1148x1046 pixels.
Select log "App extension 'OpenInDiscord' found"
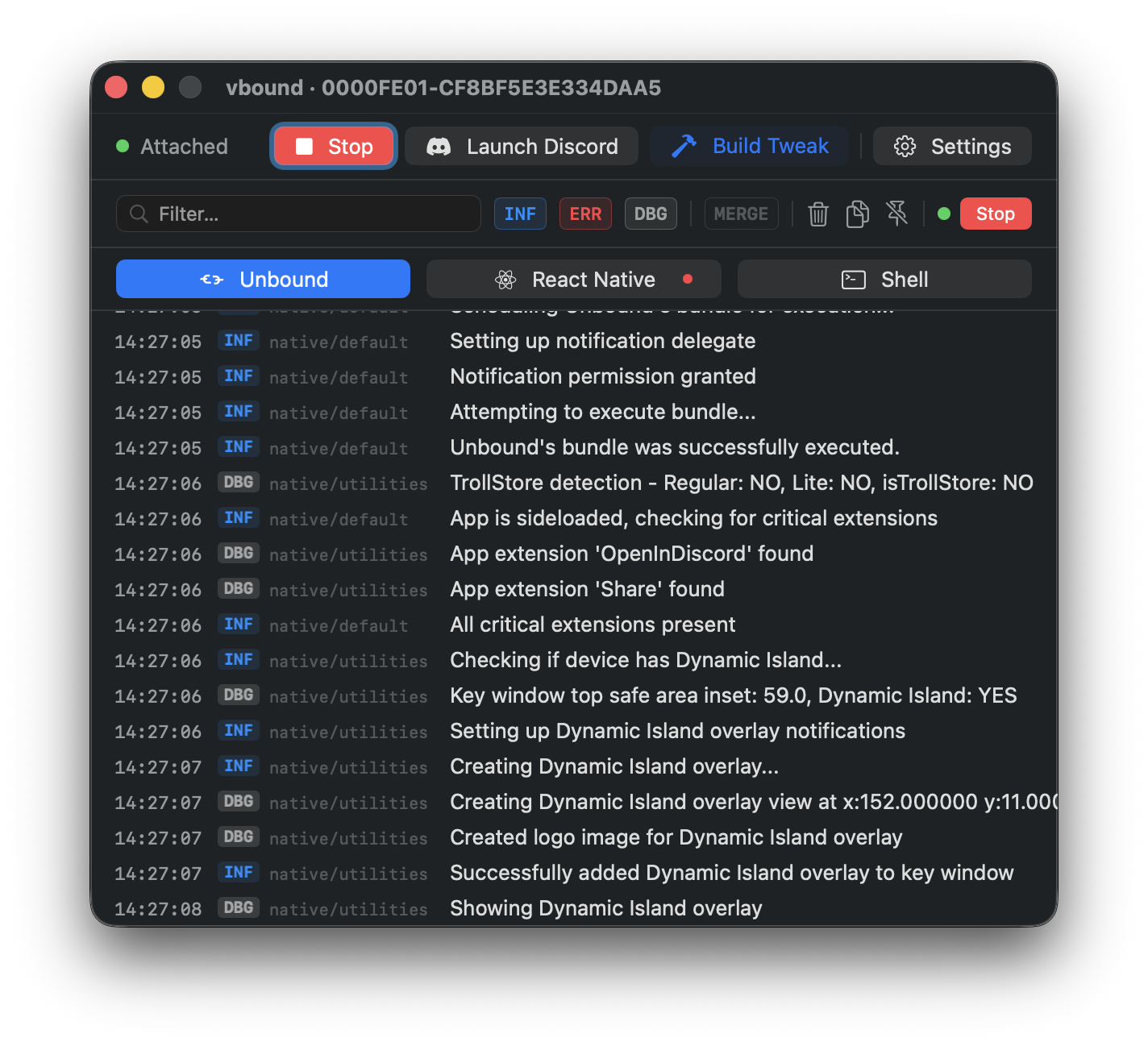point(574,554)
